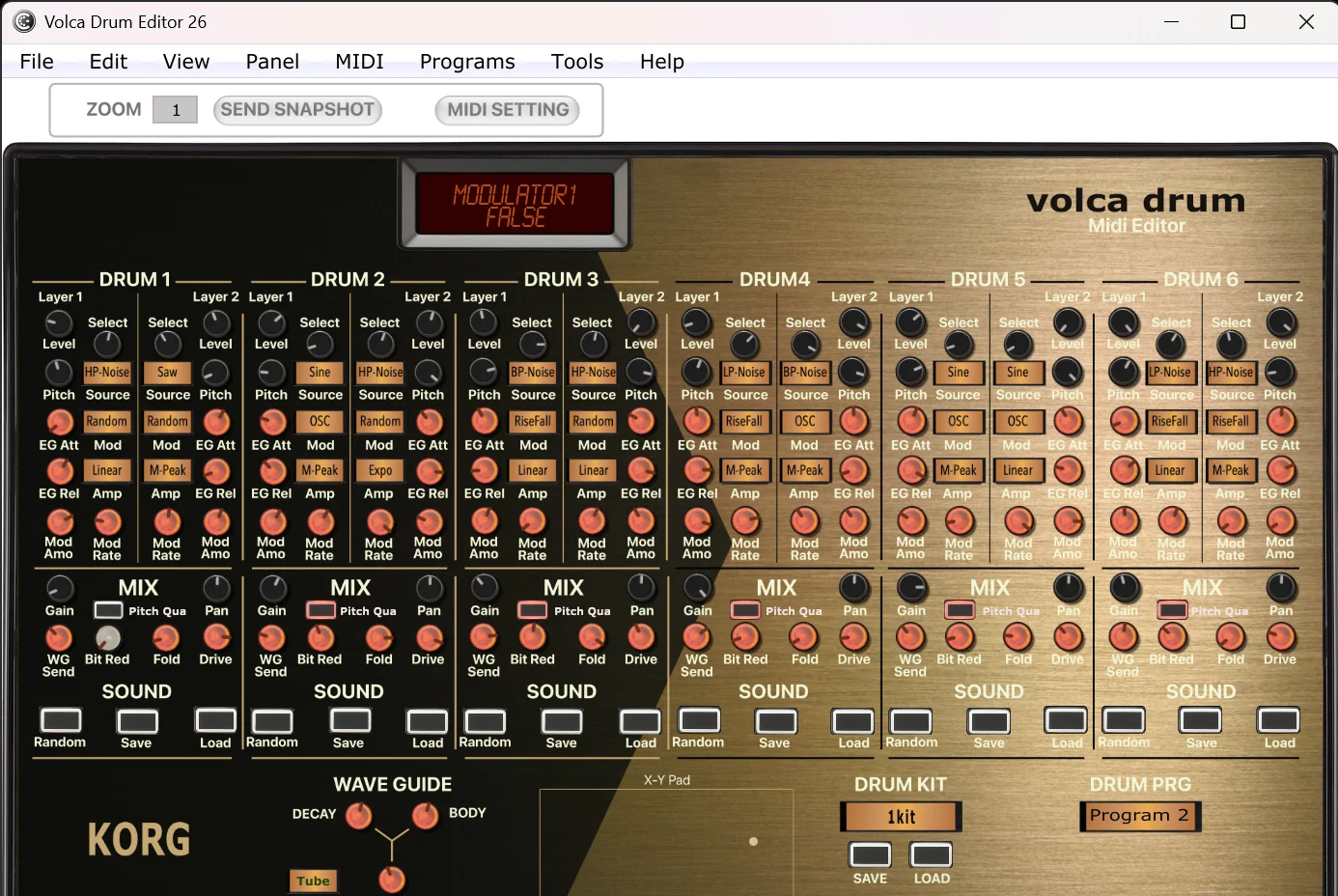Viewport: 1338px width, 896px height.
Task: Toggle Drum 1 Pitch Qua switch
Action: point(108,610)
